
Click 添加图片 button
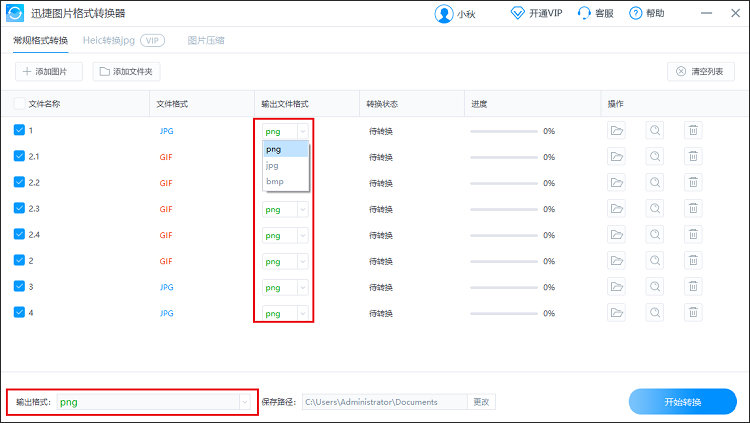click(x=49, y=71)
